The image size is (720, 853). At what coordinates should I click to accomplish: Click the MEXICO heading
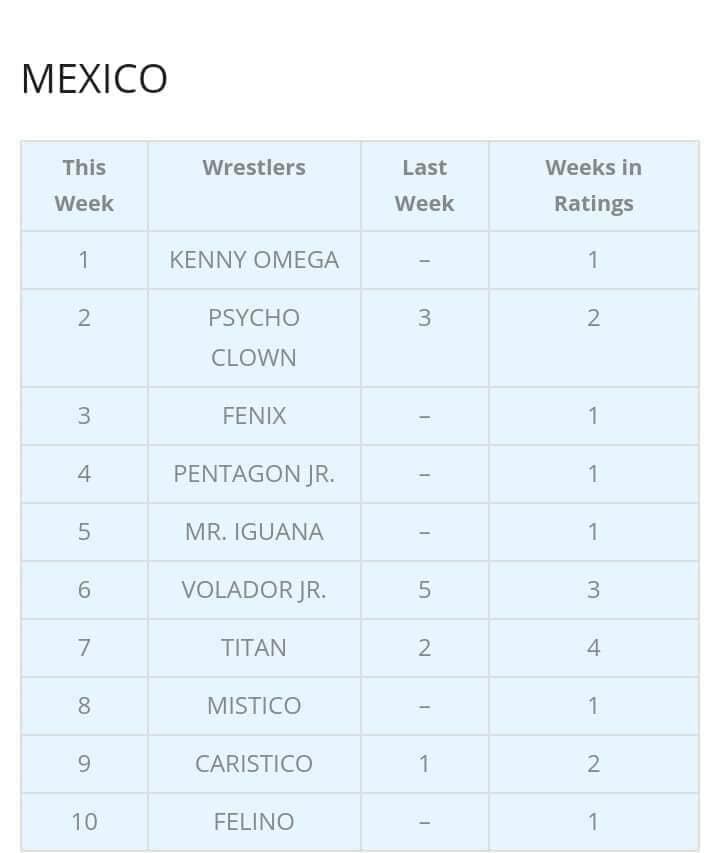pyautogui.click(x=94, y=79)
